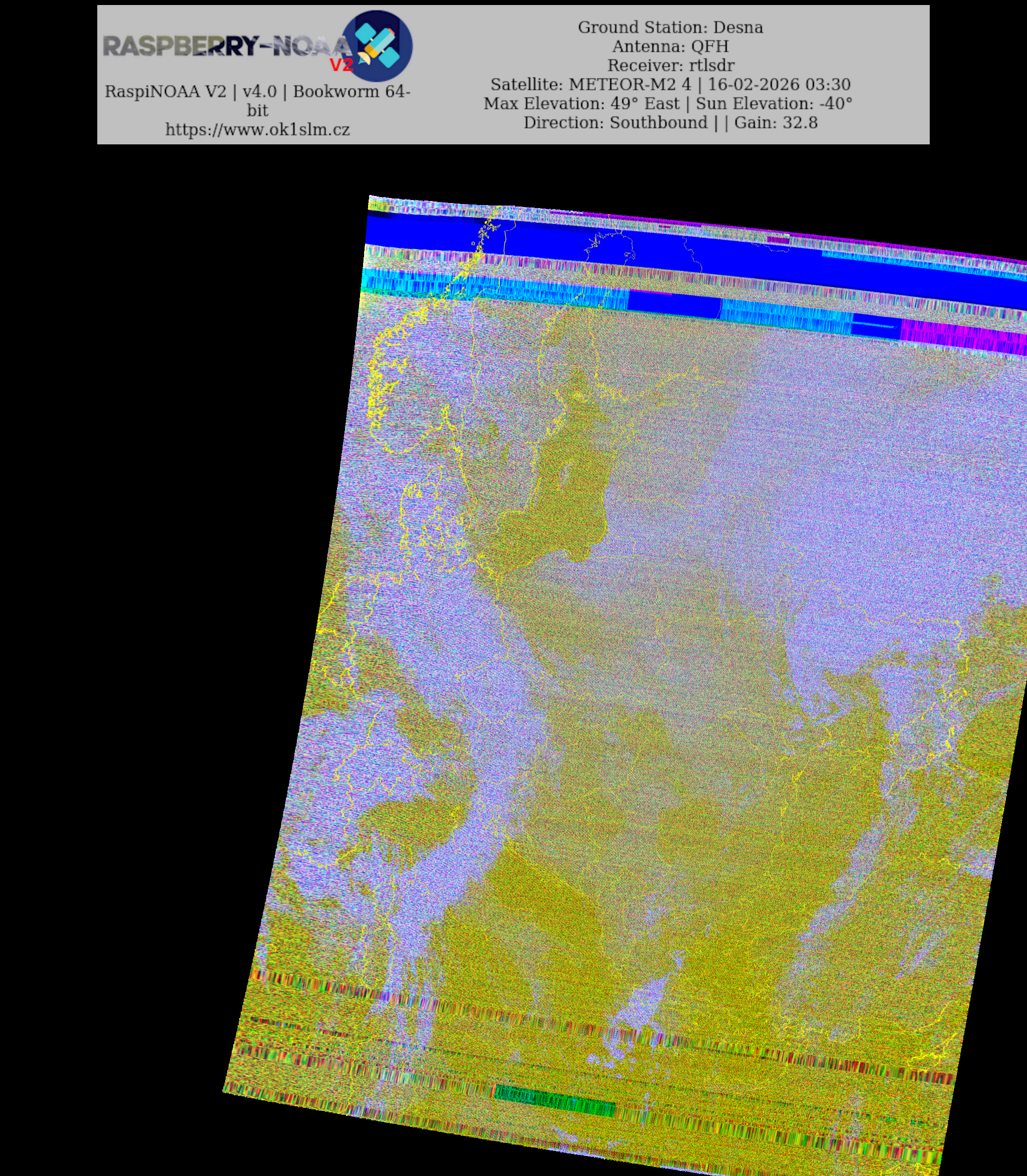Click the Ground Station: Desna label
The image size is (1027, 1176).
670,28
